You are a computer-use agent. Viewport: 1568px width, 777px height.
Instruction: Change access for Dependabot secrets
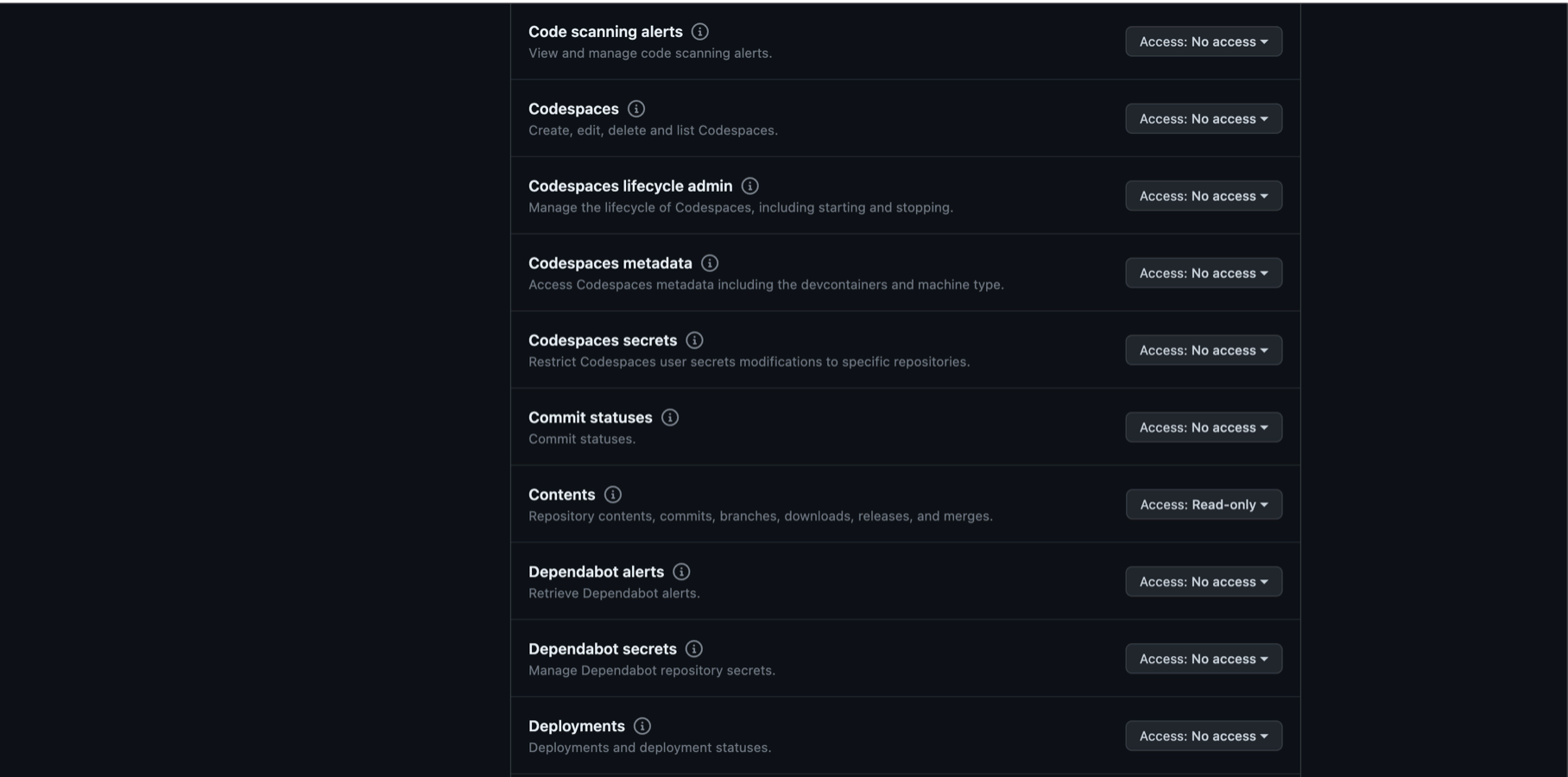click(x=1204, y=659)
